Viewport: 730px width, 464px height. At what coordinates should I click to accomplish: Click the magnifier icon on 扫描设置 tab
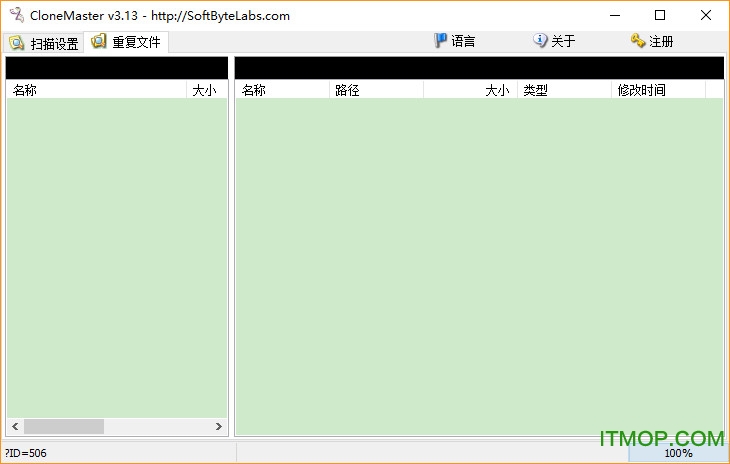[x=17, y=43]
